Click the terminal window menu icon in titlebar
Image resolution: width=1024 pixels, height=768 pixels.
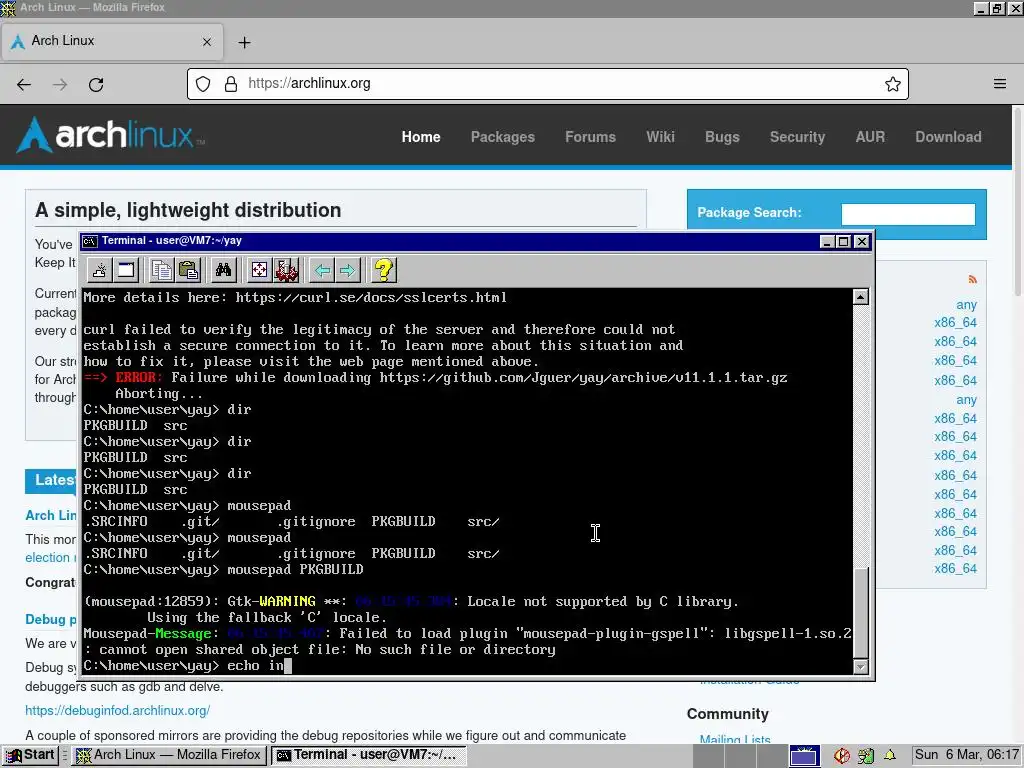(89, 241)
